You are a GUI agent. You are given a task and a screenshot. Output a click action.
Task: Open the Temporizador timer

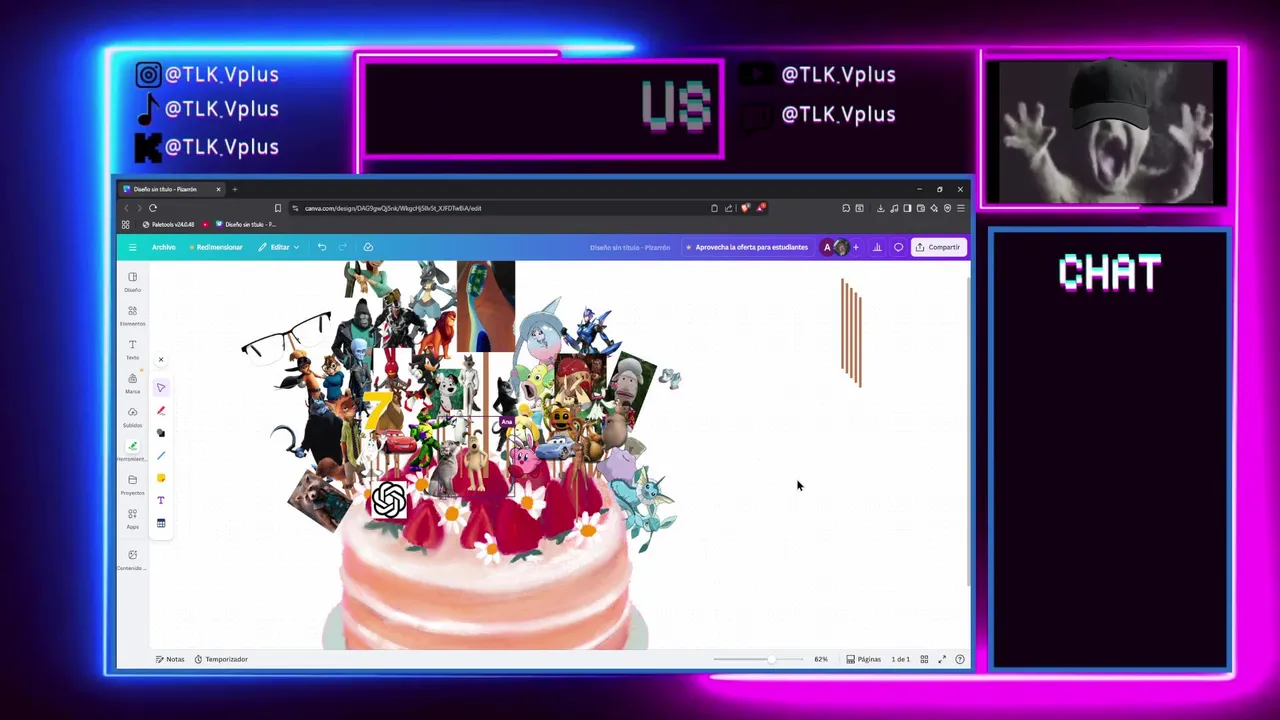[221, 659]
